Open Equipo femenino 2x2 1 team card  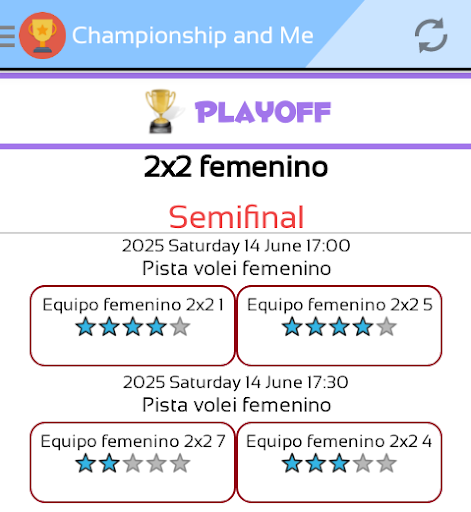coord(133,325)
